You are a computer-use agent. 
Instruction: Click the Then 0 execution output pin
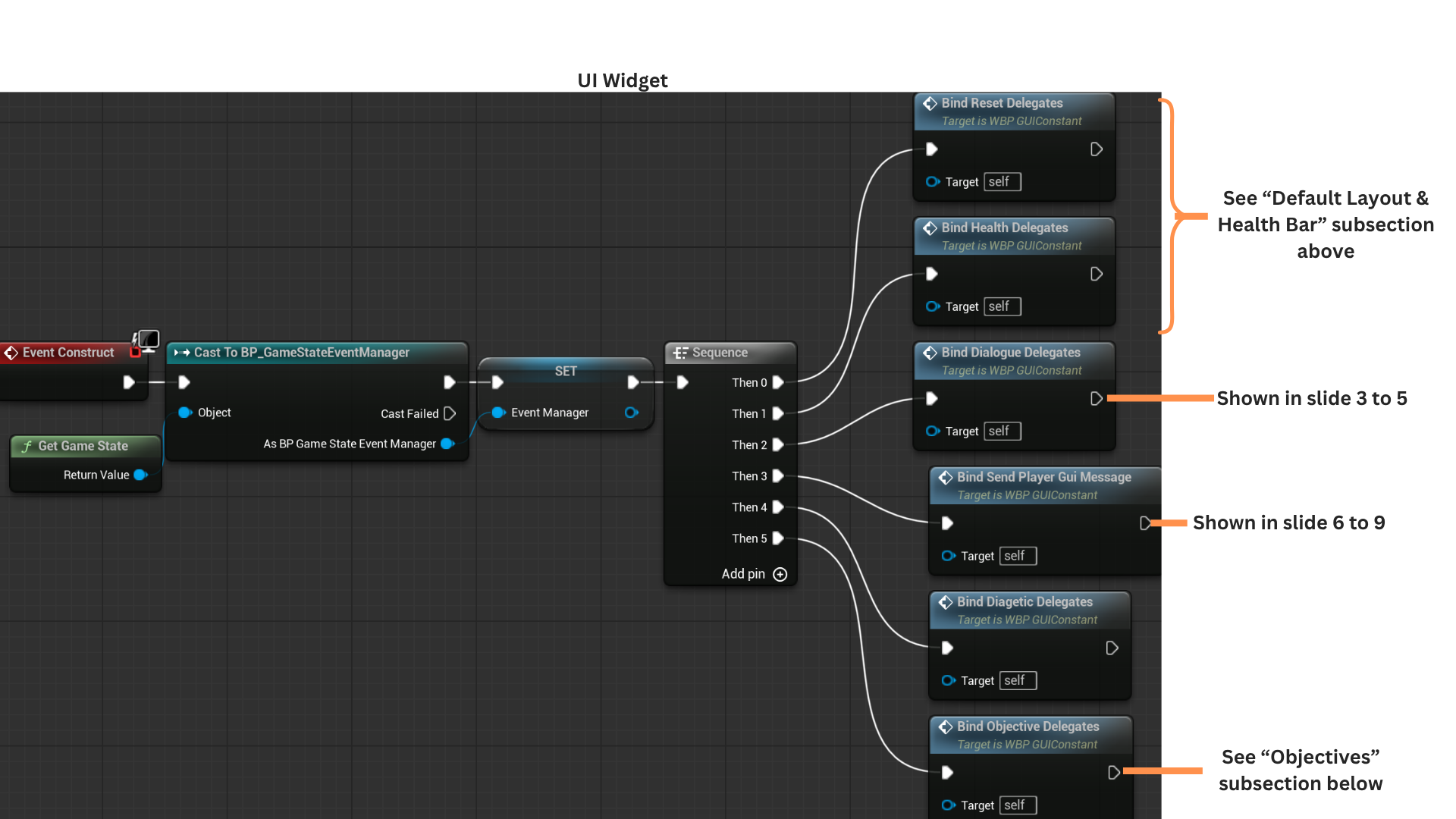(777, 383)
